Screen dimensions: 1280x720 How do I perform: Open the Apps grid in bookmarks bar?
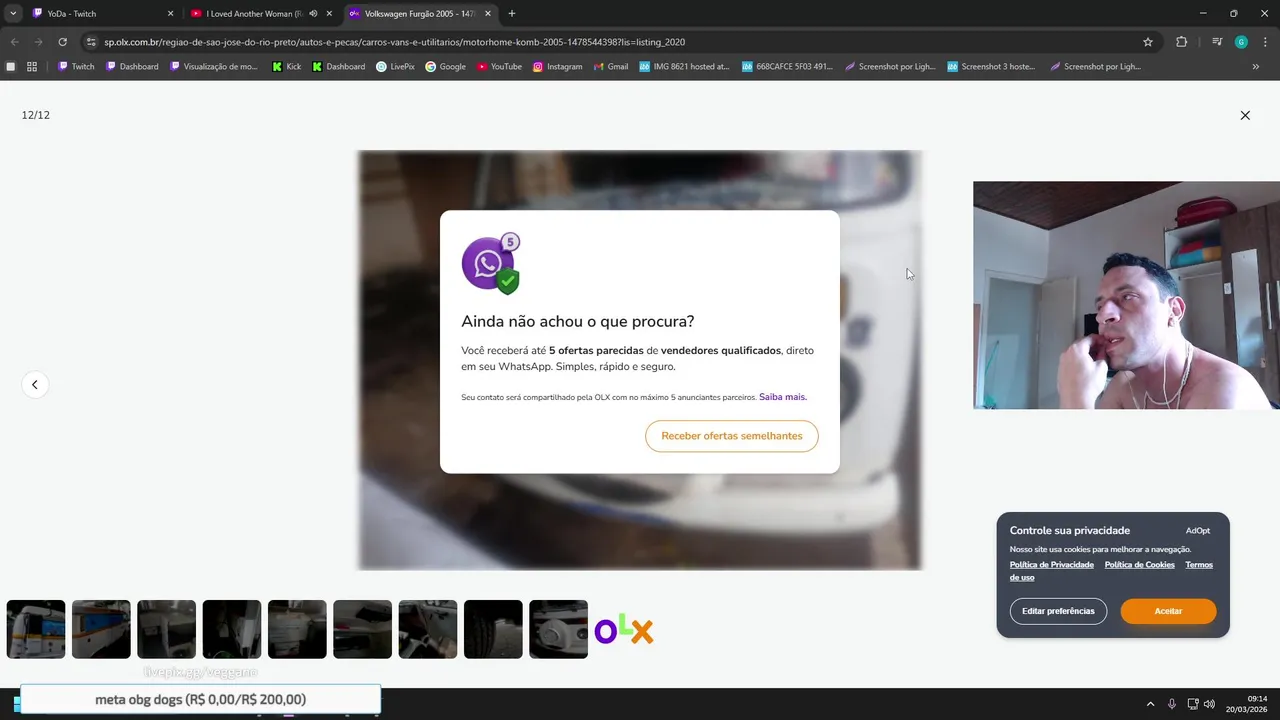click(x=32, y=67)
